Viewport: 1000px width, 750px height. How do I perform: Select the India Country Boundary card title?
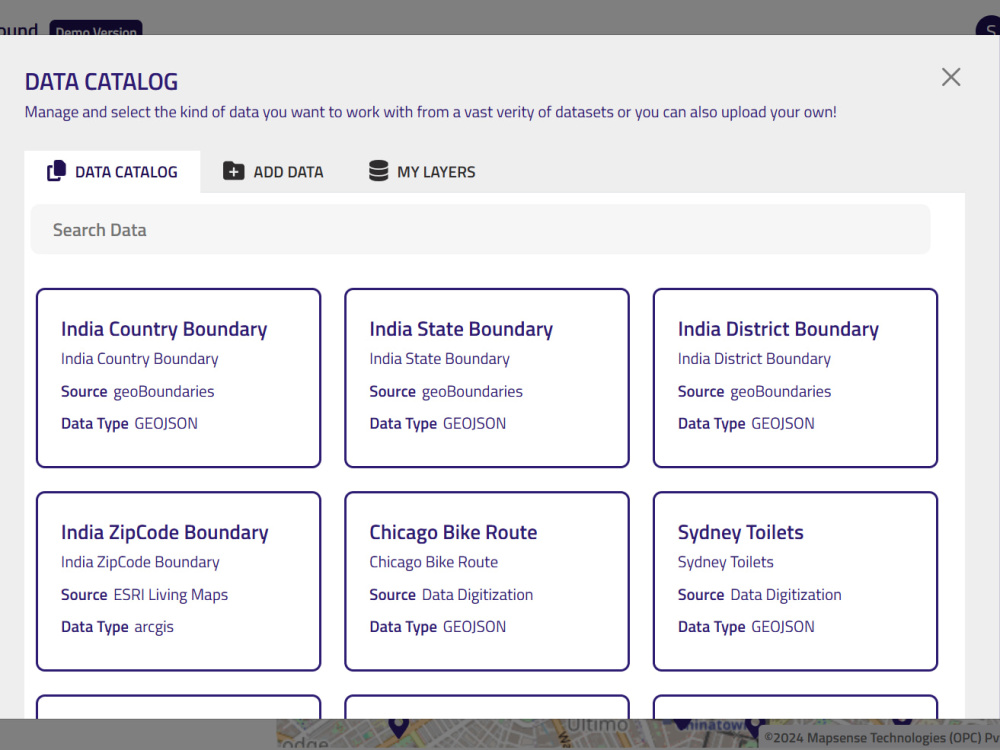coord(164,329)
